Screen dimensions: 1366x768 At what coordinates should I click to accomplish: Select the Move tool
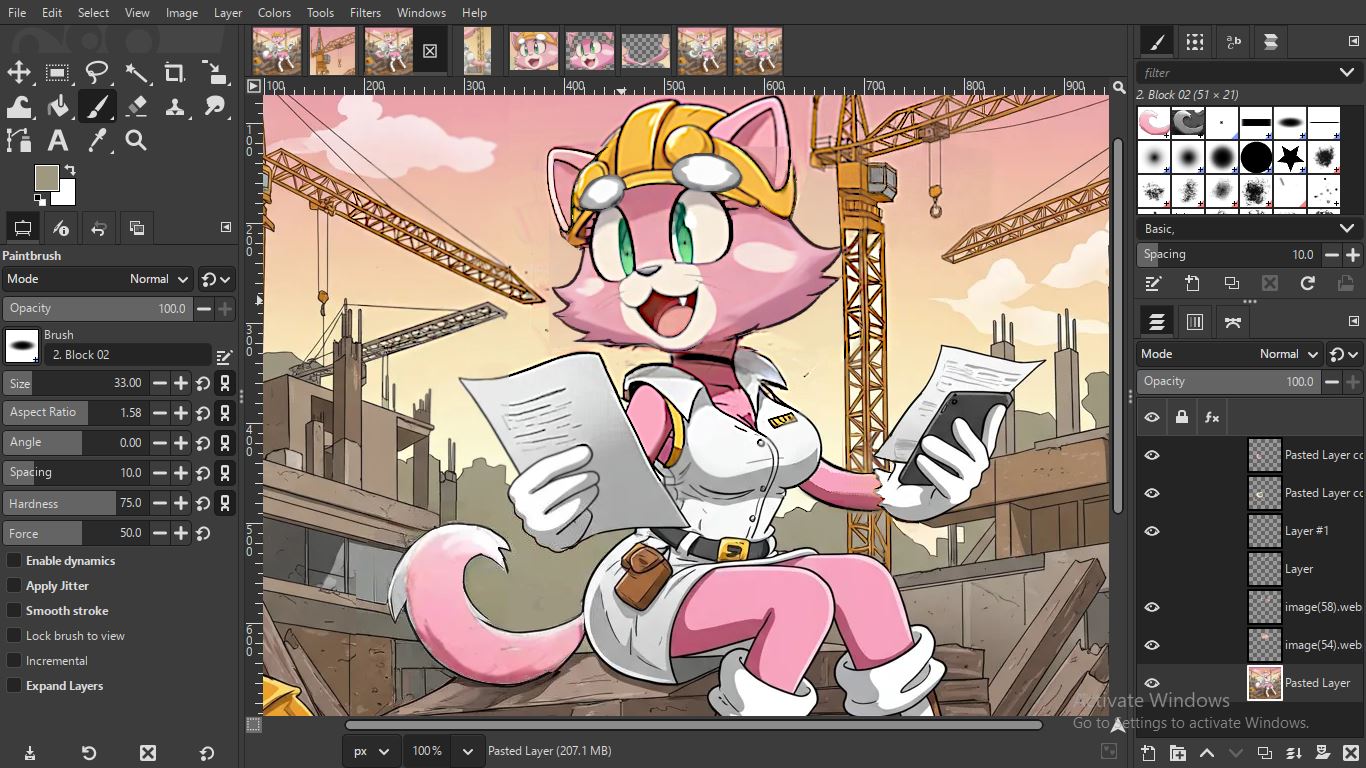tap(19, 72)
